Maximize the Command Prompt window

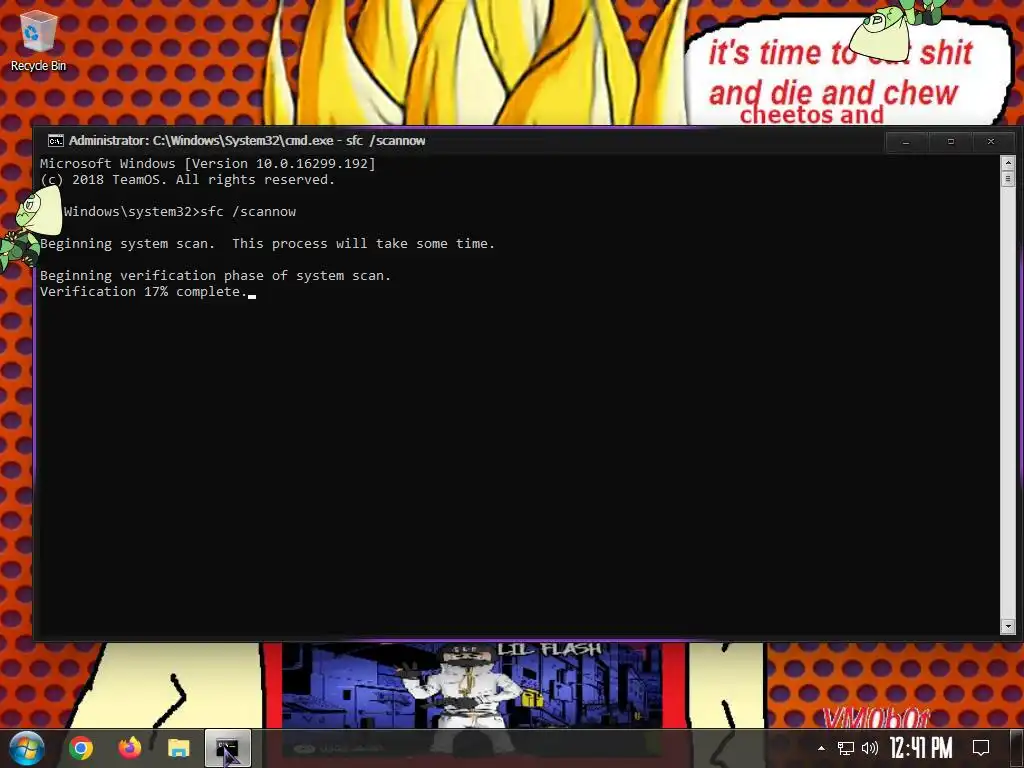(x=951, y=142)
